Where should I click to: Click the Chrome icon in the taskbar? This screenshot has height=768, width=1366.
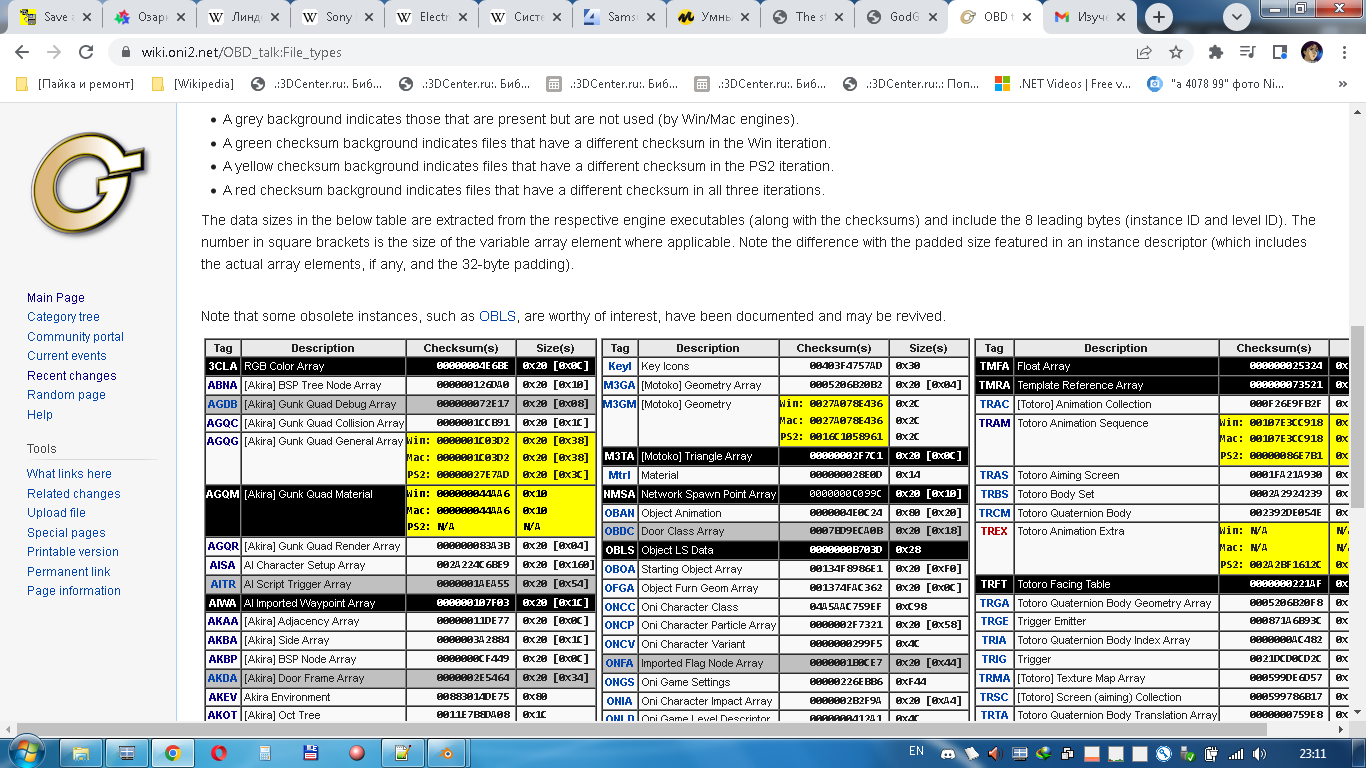point(173,752)
